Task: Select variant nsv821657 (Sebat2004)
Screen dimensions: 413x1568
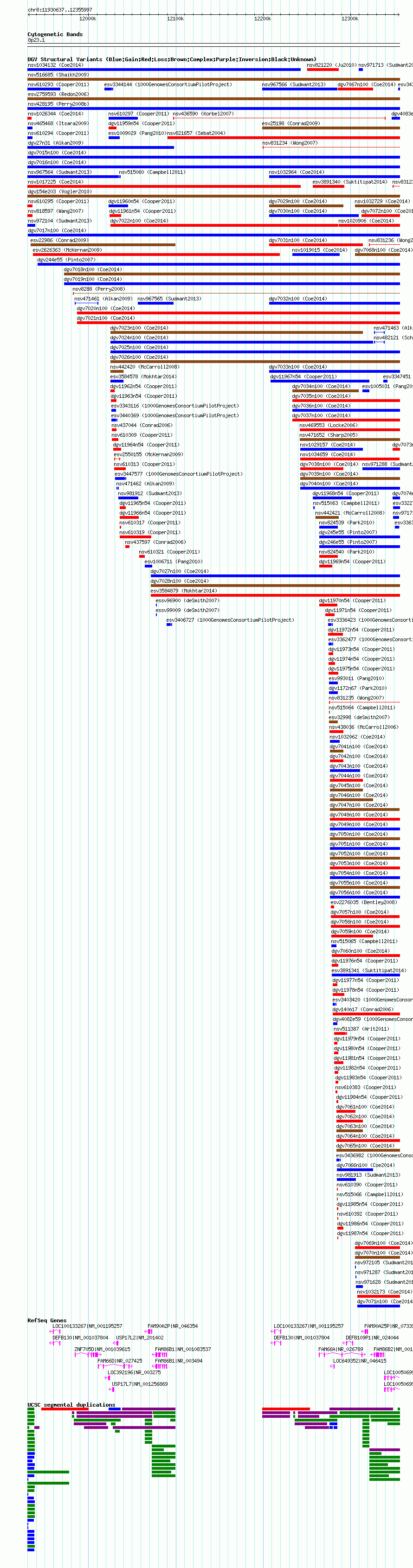Action: point(196,134)
